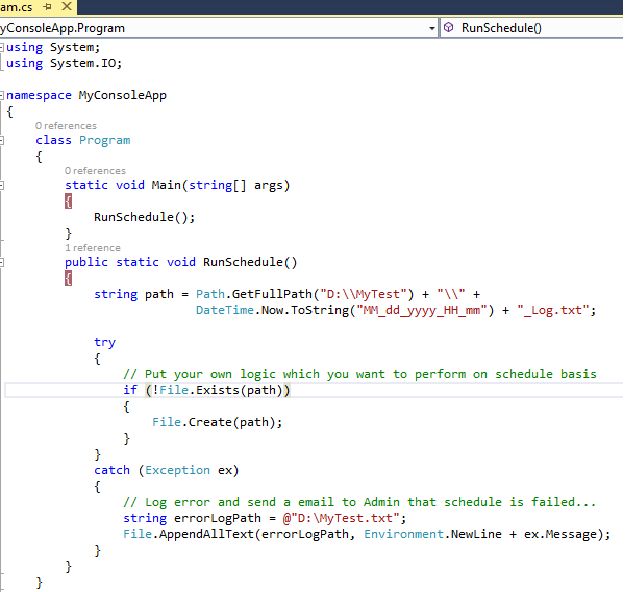Click the '0 references' link above class Program

(x=65, y=126)
